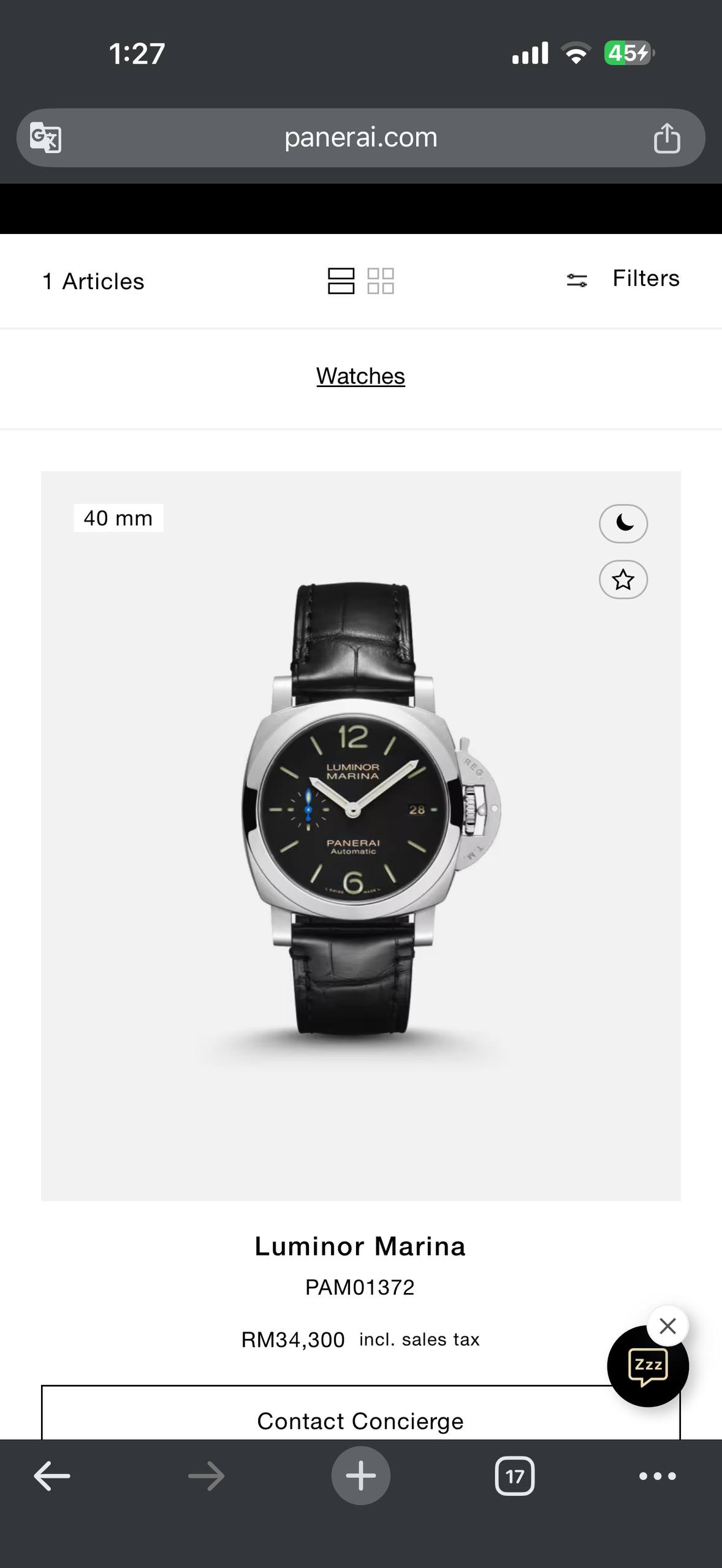Screen dimensions: 722x1568
Task: Open a new tab with plus button
Action: pos(360,1476)
